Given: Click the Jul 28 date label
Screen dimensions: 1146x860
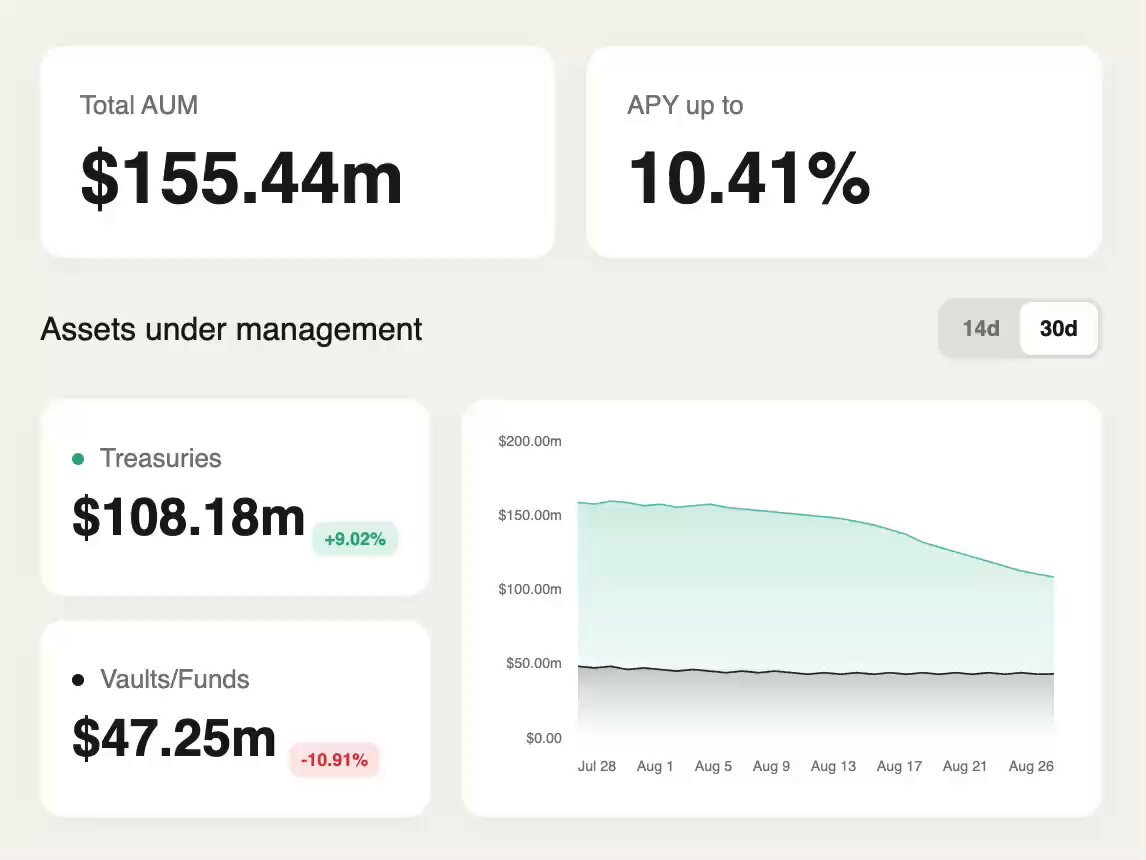Looking at the screenshot, I should (597, 766).
